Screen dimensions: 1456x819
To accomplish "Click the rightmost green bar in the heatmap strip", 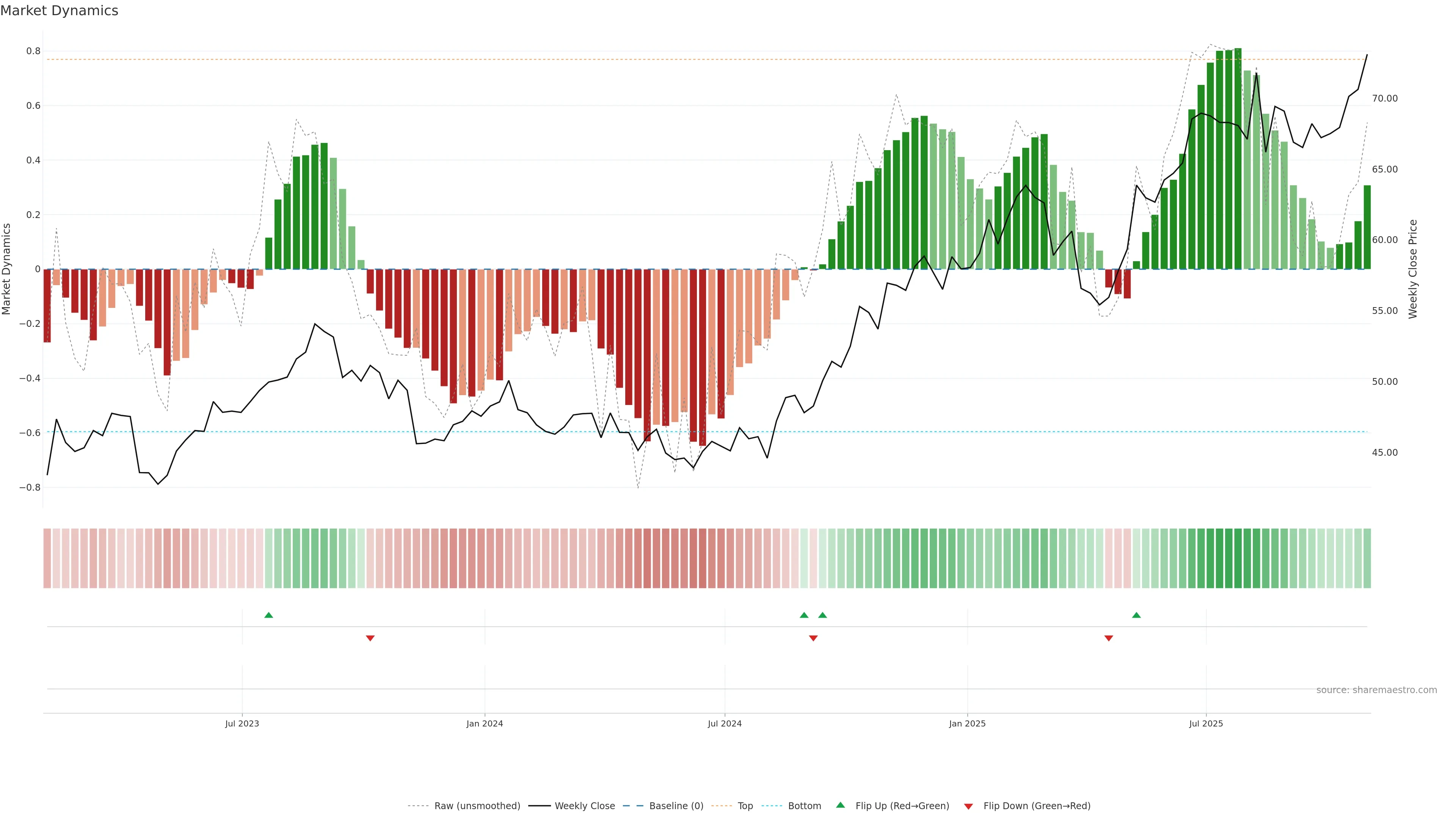I will click(x=1367, y=559).
